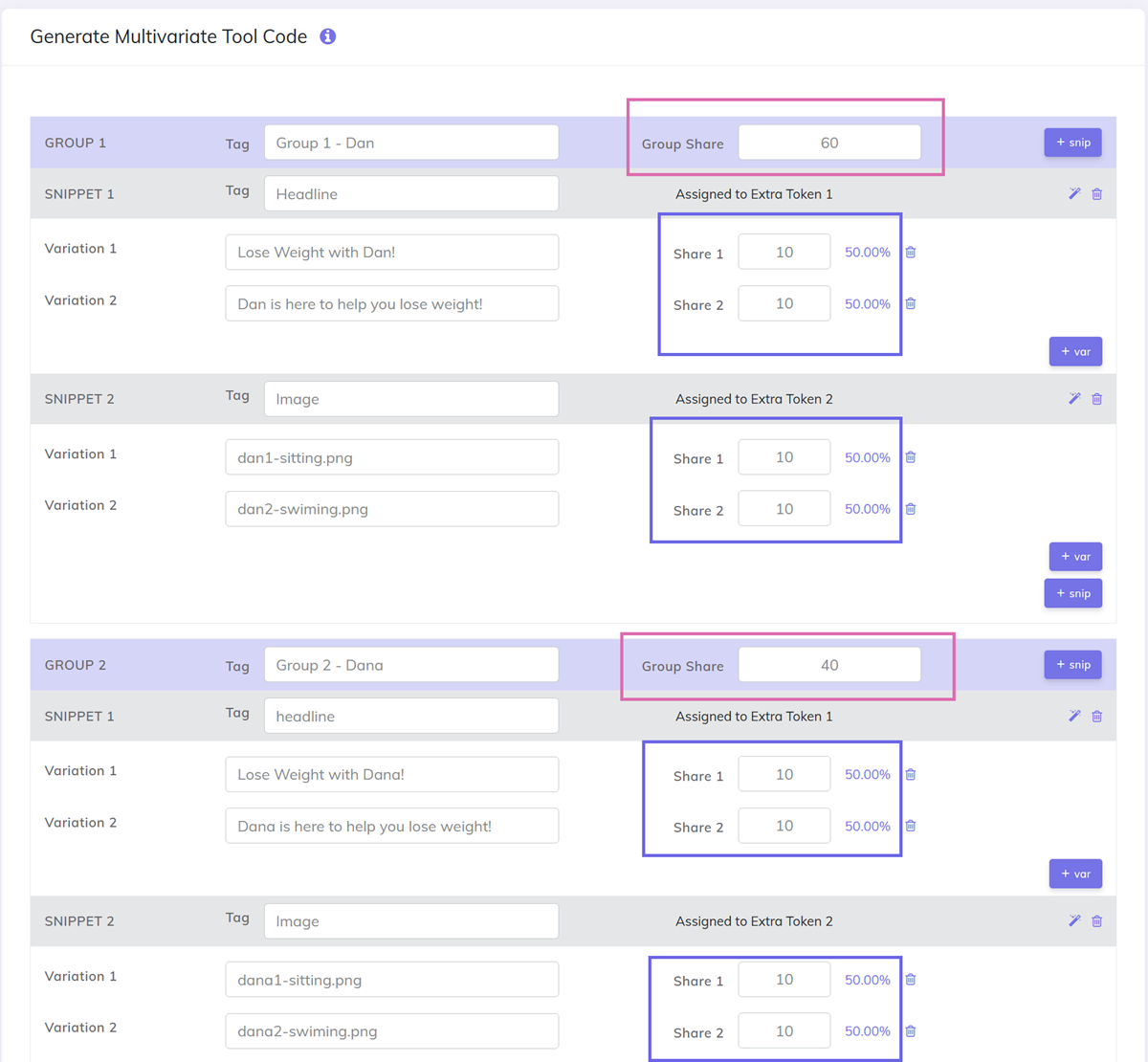
Task: Click the snip button on the Group 2 header
Action: (x=1072, y=664)
